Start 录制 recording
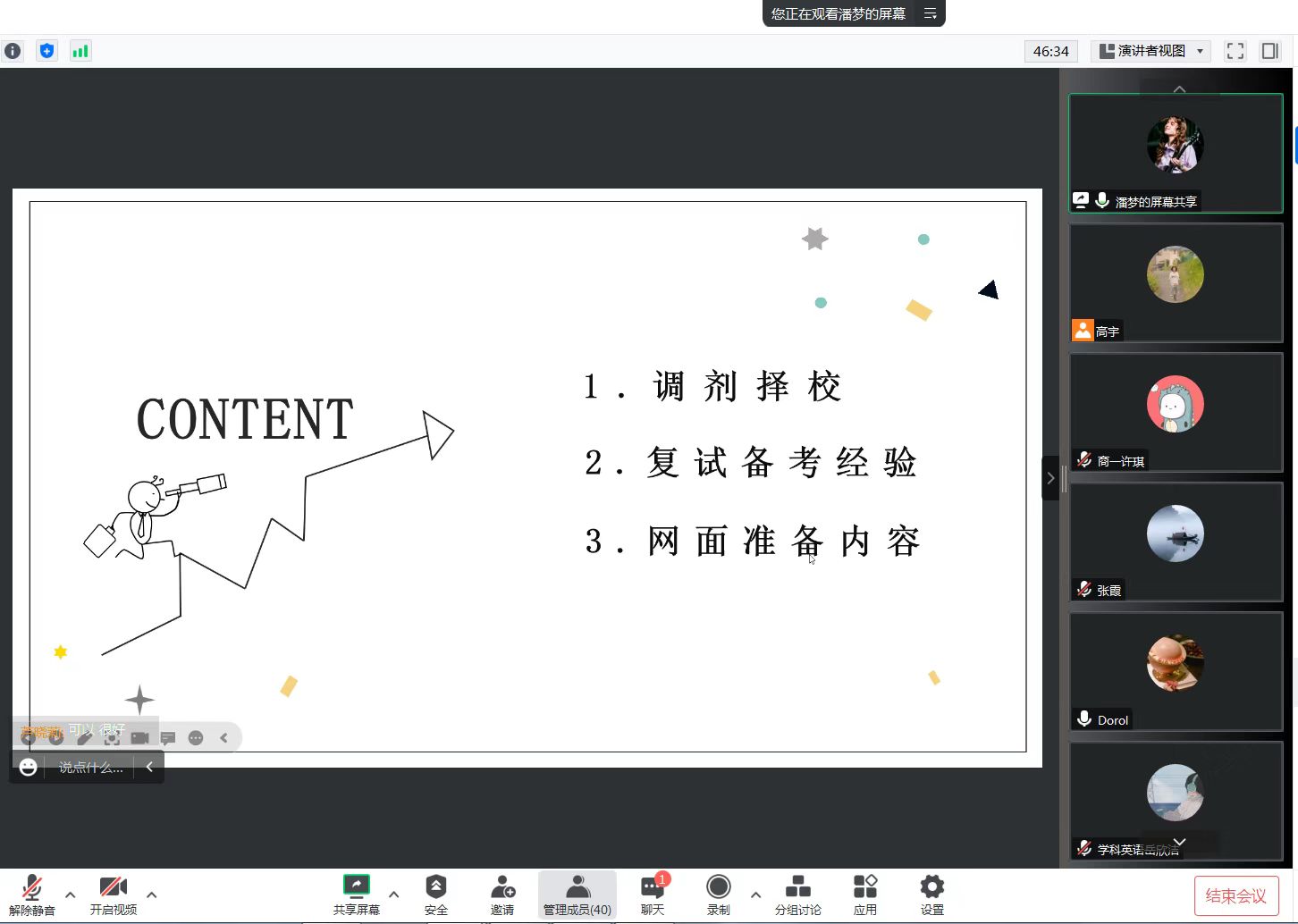 click(718, 894)
